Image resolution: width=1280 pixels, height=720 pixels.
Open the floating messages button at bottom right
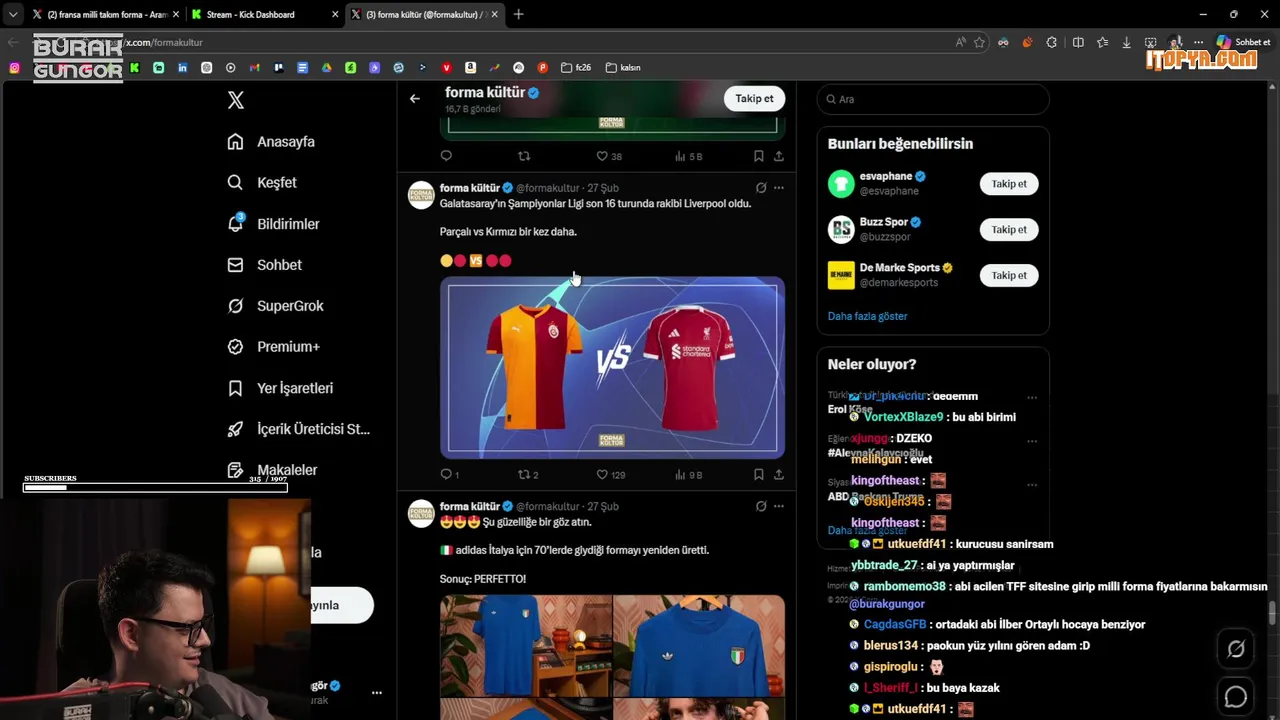1236,697
